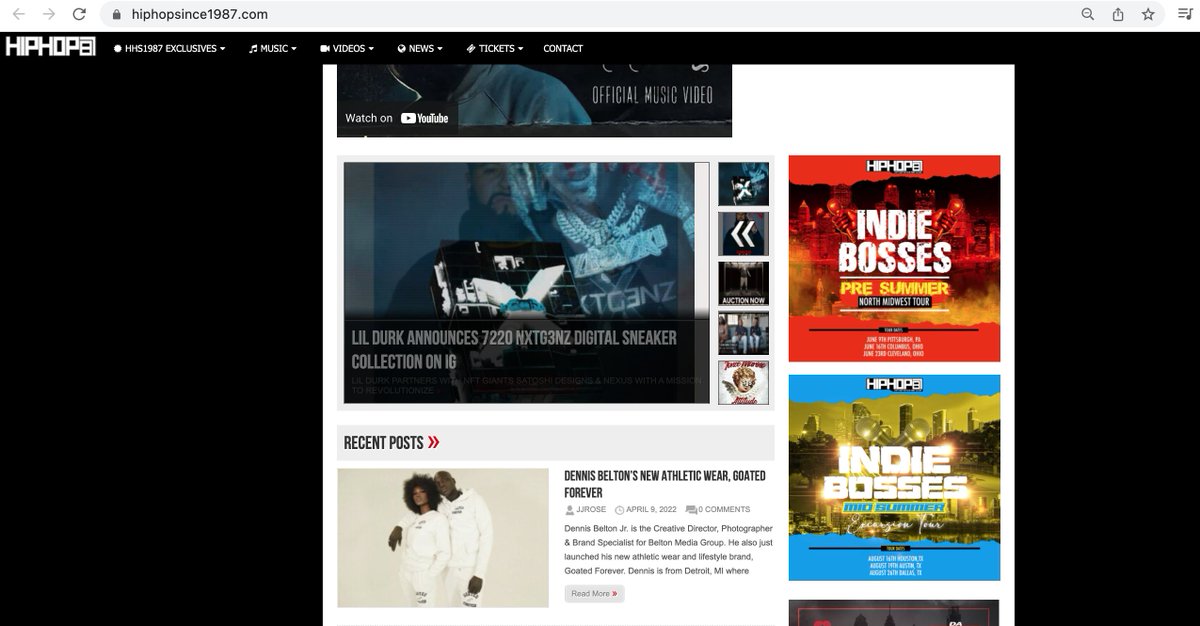This screenshot has height=626, width=1200.
Task: Click the browser forward arrow
Action: [x=49, y=15]
